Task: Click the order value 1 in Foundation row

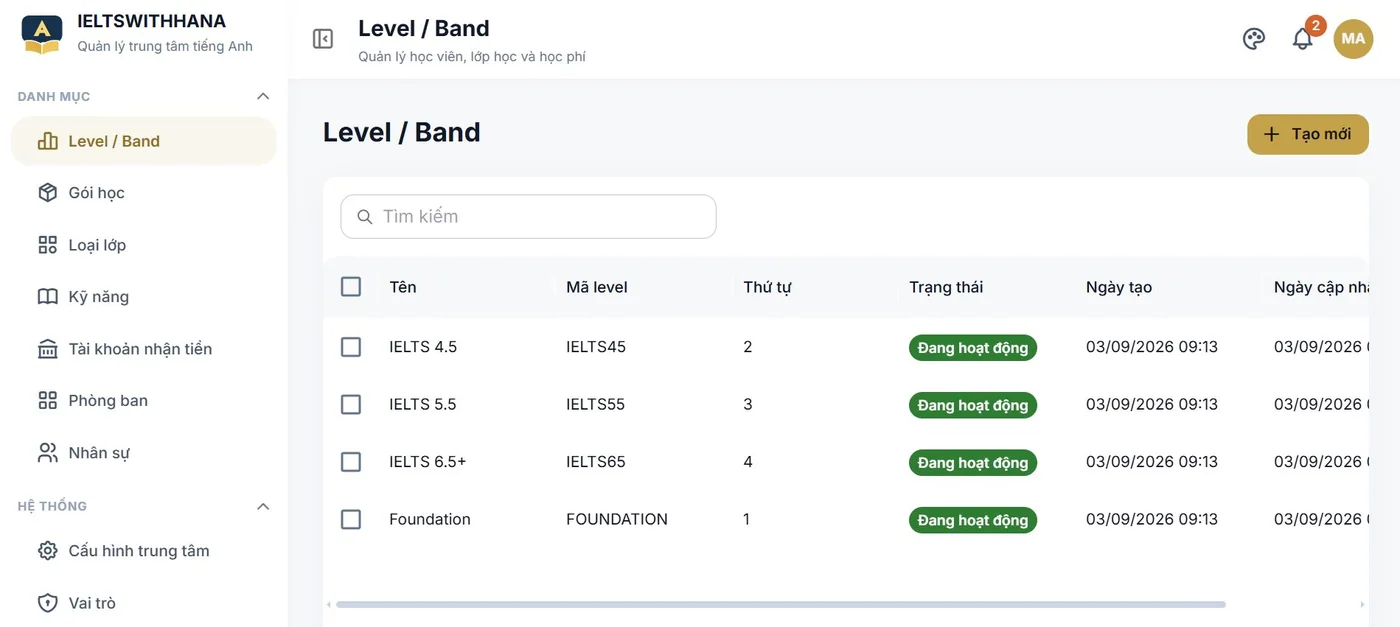Action: [x=747, y=520]
